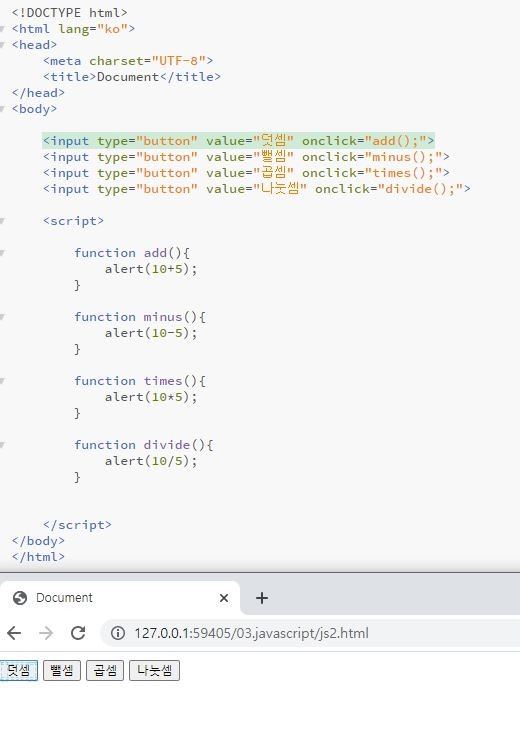
Task: Collapse the body tag fold arrow
Action: [2, 109]
